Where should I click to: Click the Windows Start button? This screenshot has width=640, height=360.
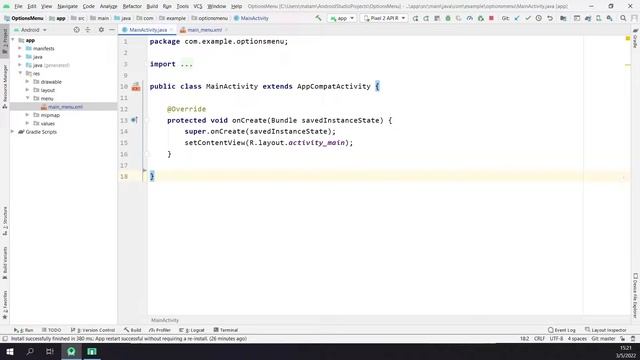click(x=10, y=351)
